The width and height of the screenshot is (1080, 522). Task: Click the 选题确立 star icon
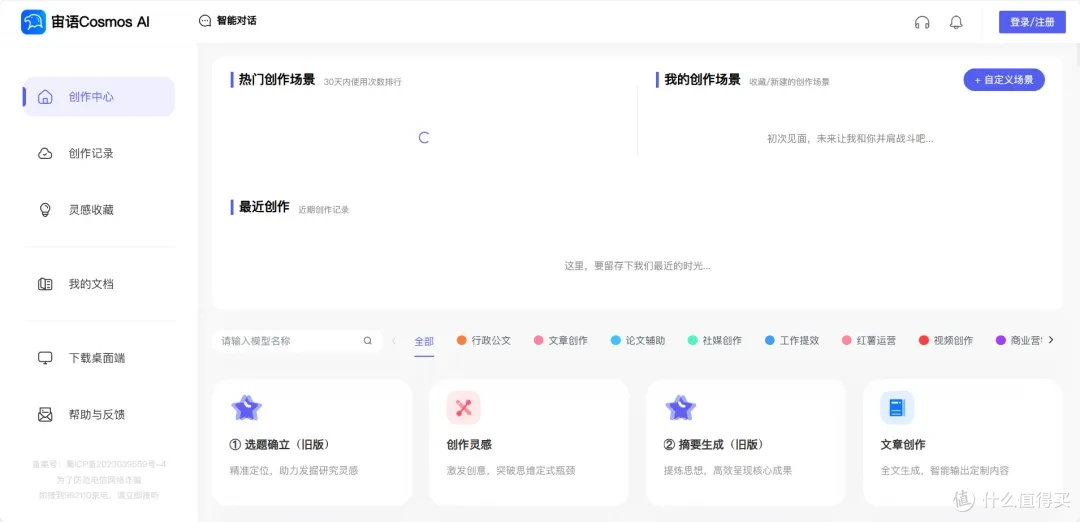(x=247, y=408)
